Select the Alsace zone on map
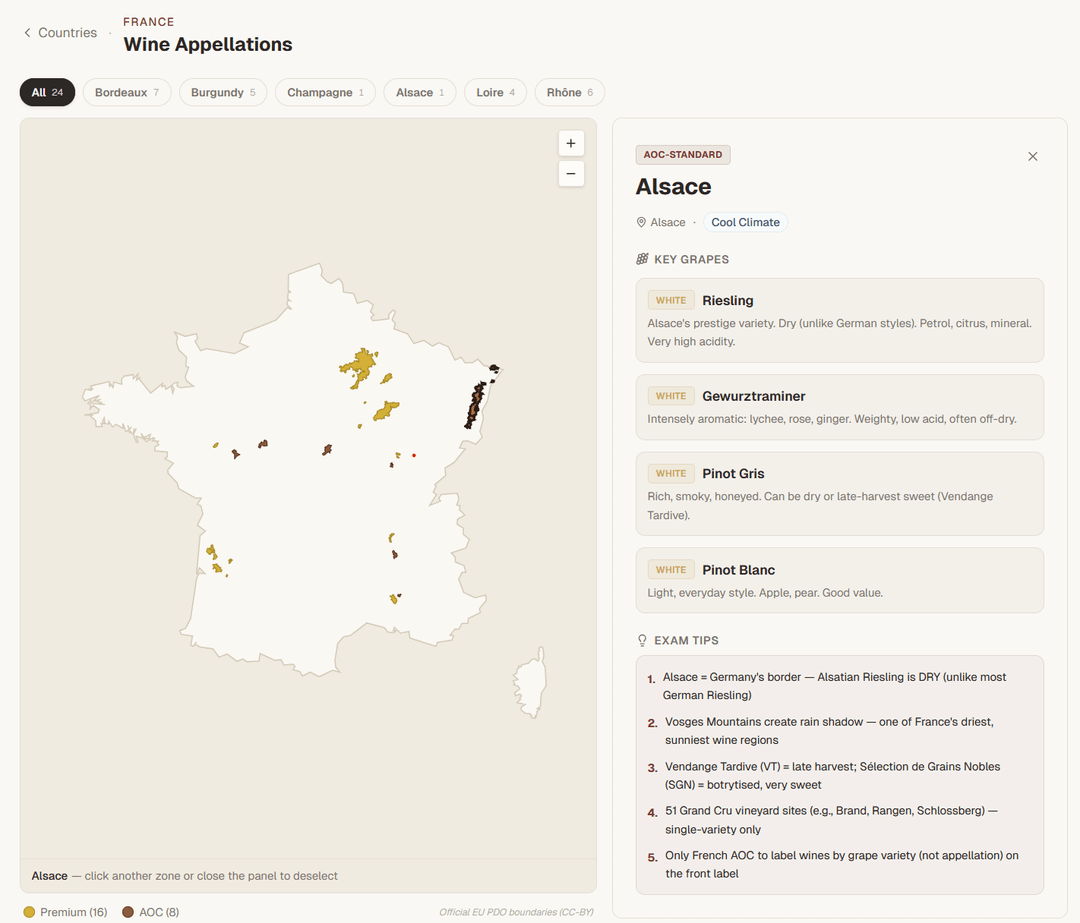The width and height of the screenshot is (1080, 923). [475, 405]
